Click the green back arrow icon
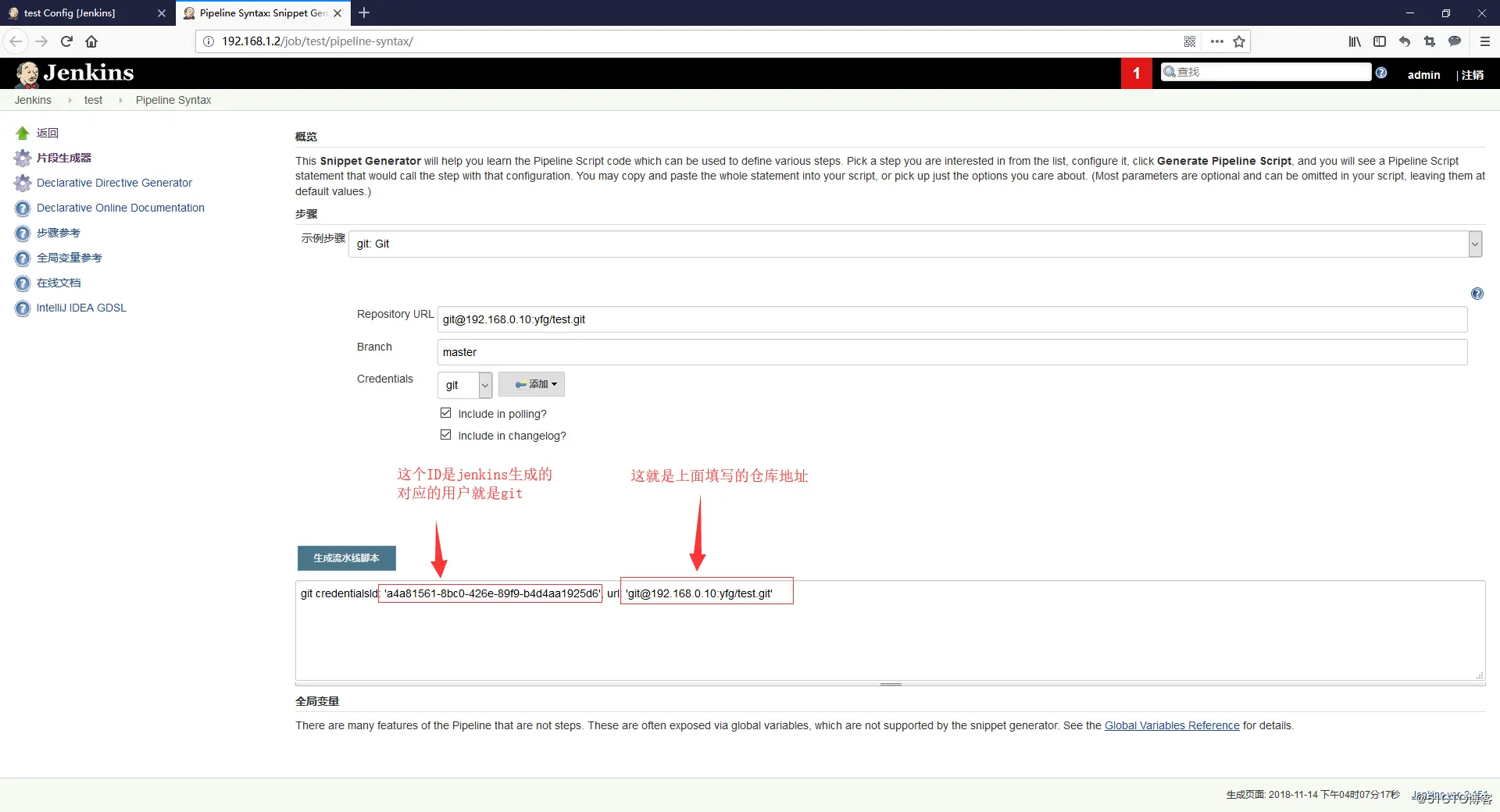1500x812 pixels. click(23, 134)
